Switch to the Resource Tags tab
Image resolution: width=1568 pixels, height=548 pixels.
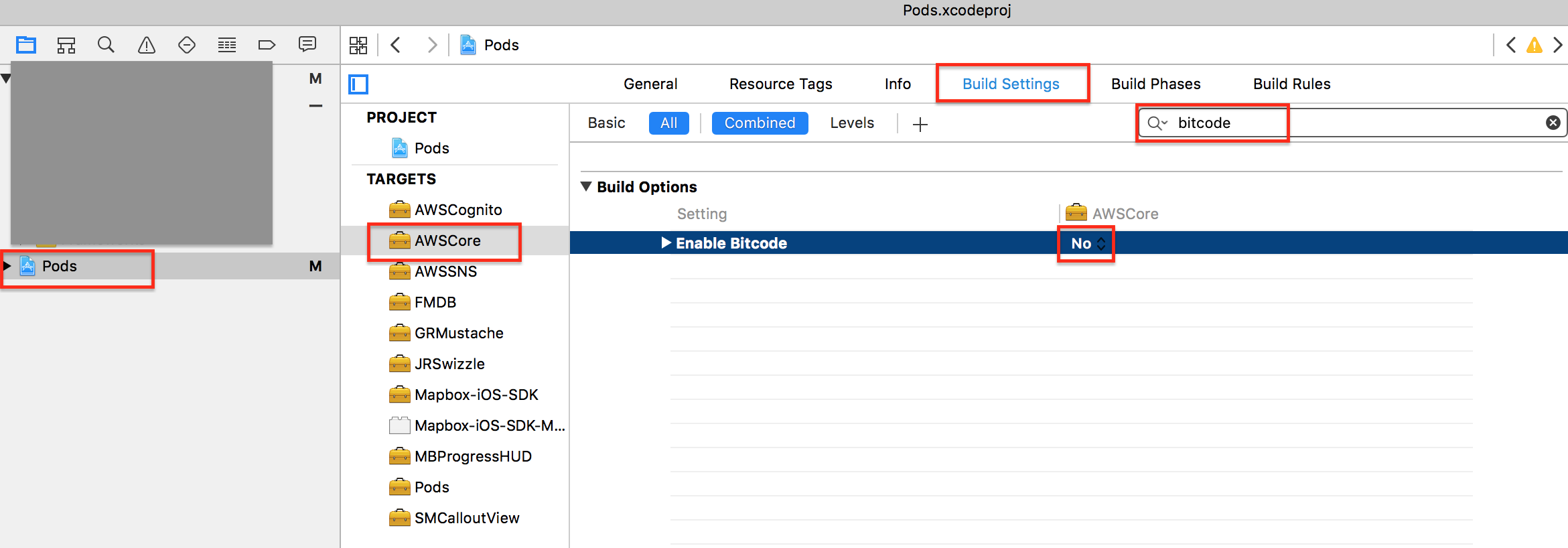point(780,84)
